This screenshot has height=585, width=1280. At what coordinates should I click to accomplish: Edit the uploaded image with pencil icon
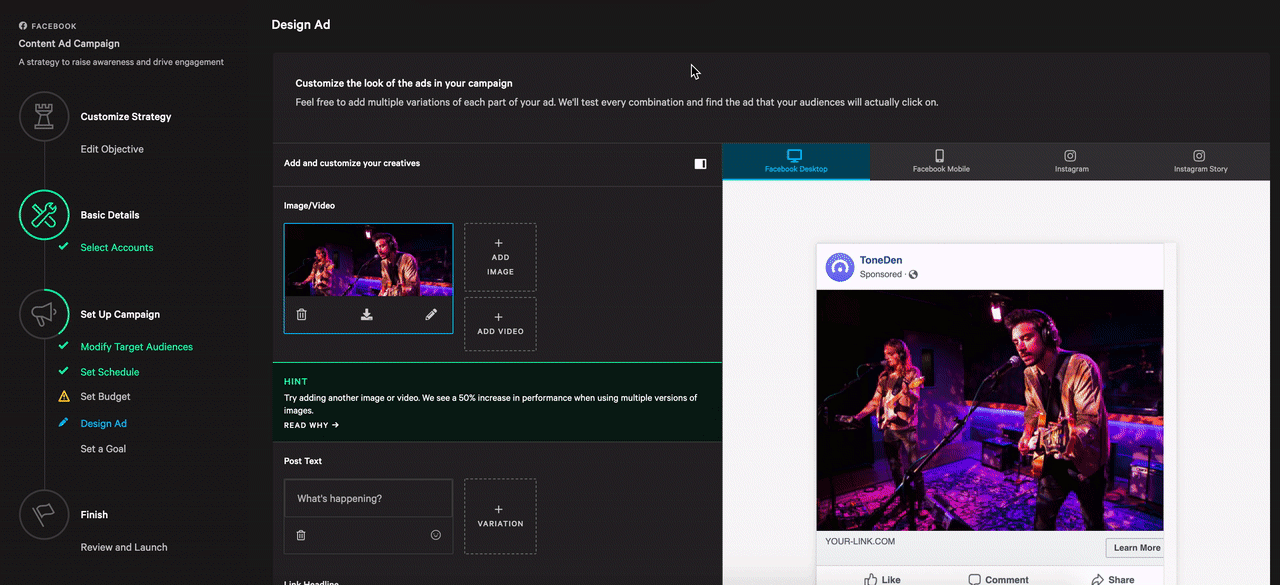[431, 314]
